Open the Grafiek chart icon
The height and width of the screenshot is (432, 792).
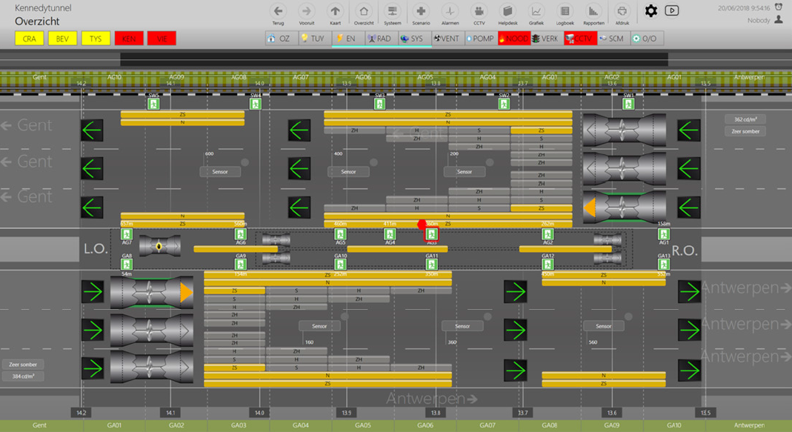536,11
